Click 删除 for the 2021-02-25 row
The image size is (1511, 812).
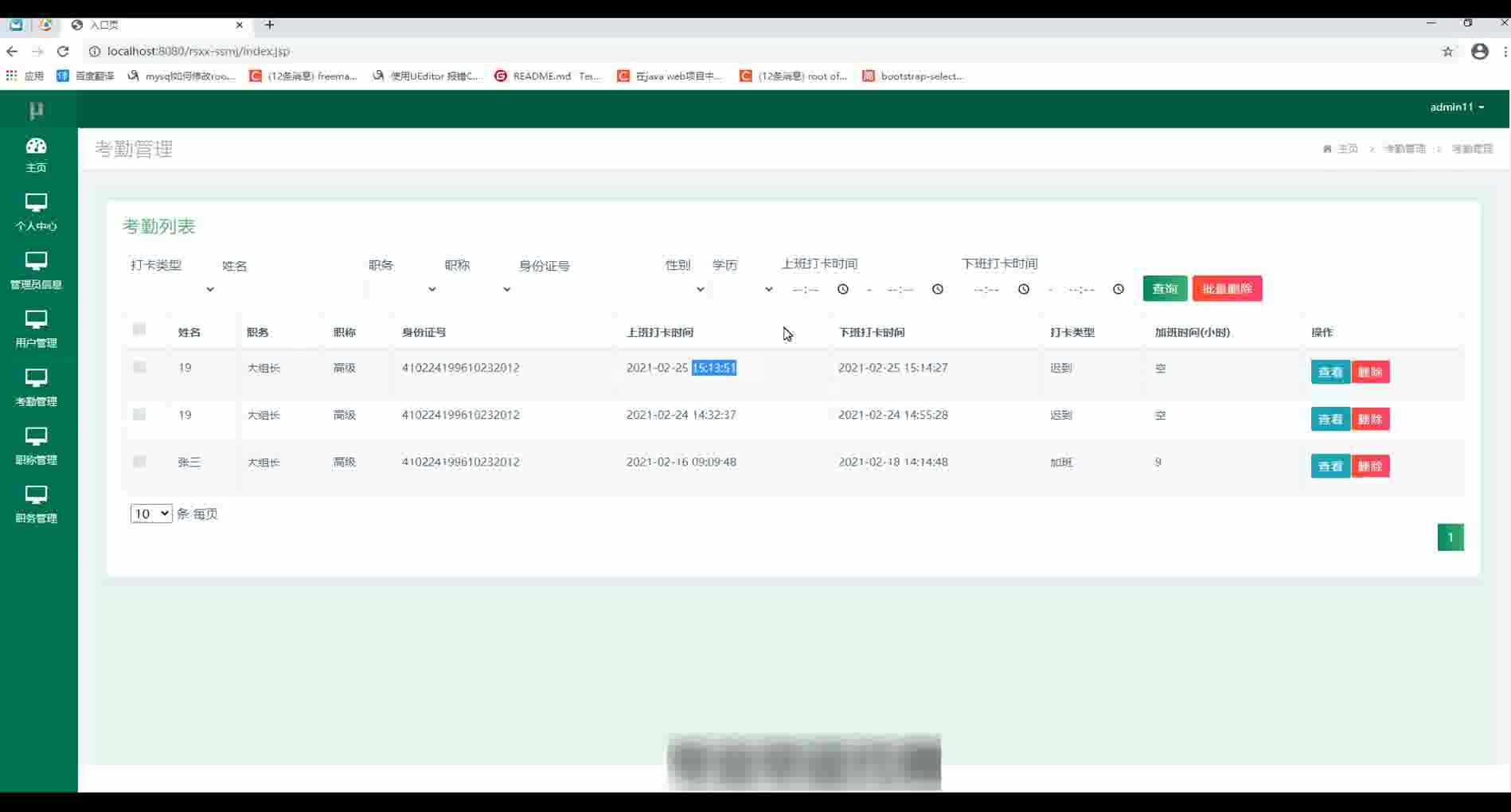click(1370, 372)
